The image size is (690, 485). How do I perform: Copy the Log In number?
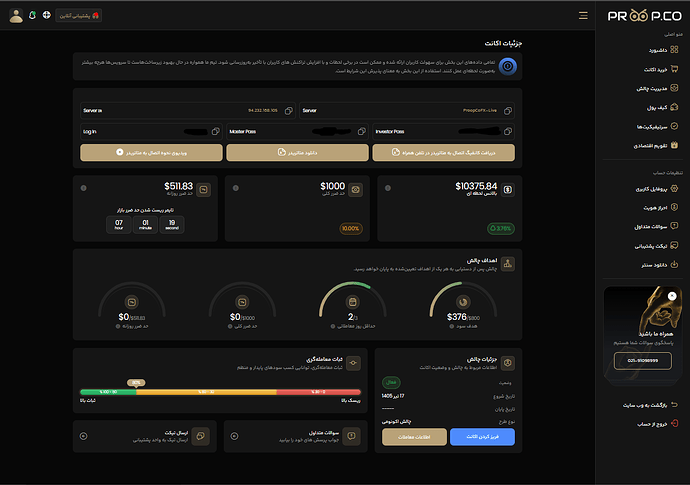pos(216,131)
